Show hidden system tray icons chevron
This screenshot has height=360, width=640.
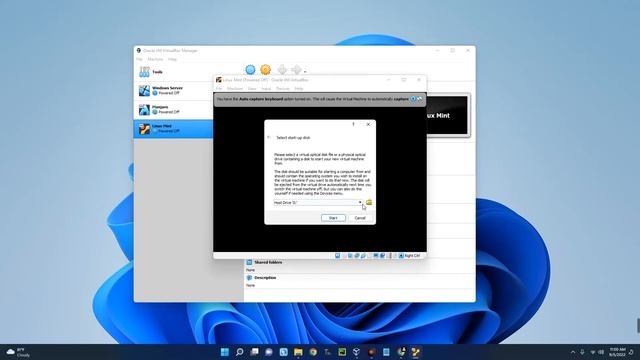click(x=573, y=352)
